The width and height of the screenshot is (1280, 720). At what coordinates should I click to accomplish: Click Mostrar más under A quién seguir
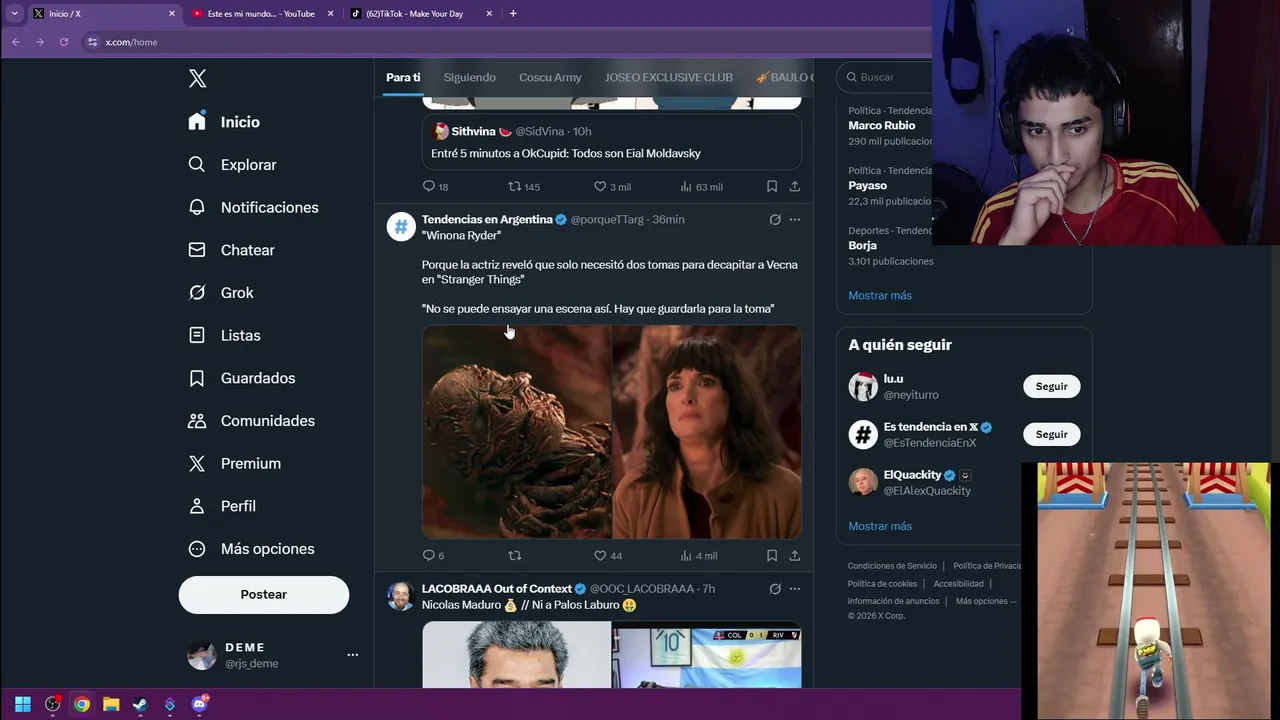click(880, 526)
